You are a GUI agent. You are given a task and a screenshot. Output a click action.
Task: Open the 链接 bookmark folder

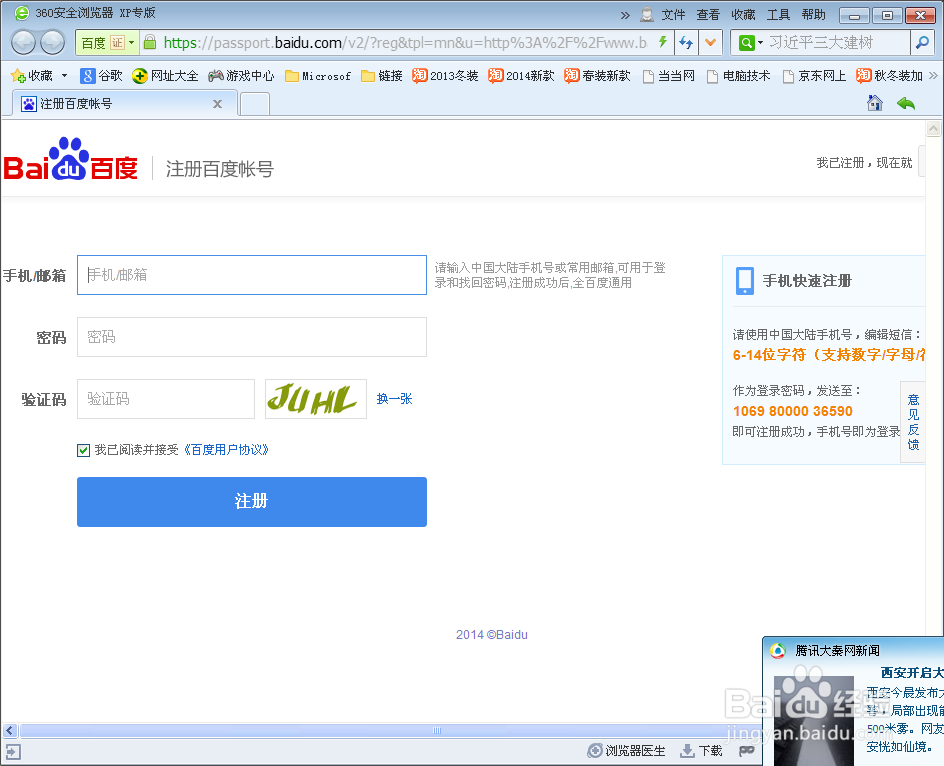click(x=381, y=76)
